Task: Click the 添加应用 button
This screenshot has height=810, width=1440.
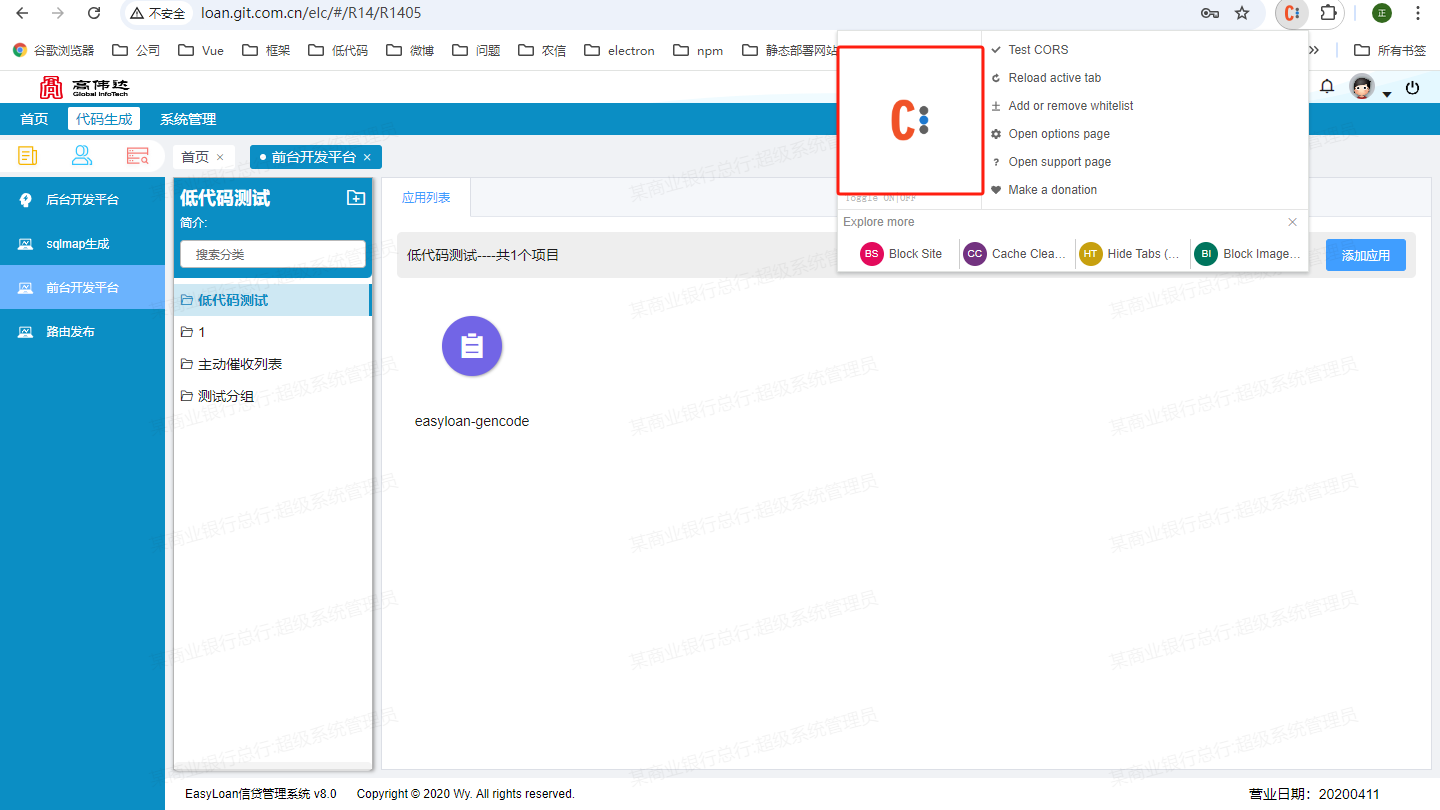Action: (1365, 255)
